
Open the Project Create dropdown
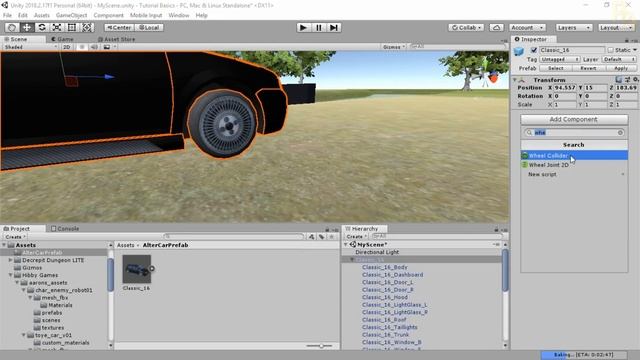(x=15, y=237)
